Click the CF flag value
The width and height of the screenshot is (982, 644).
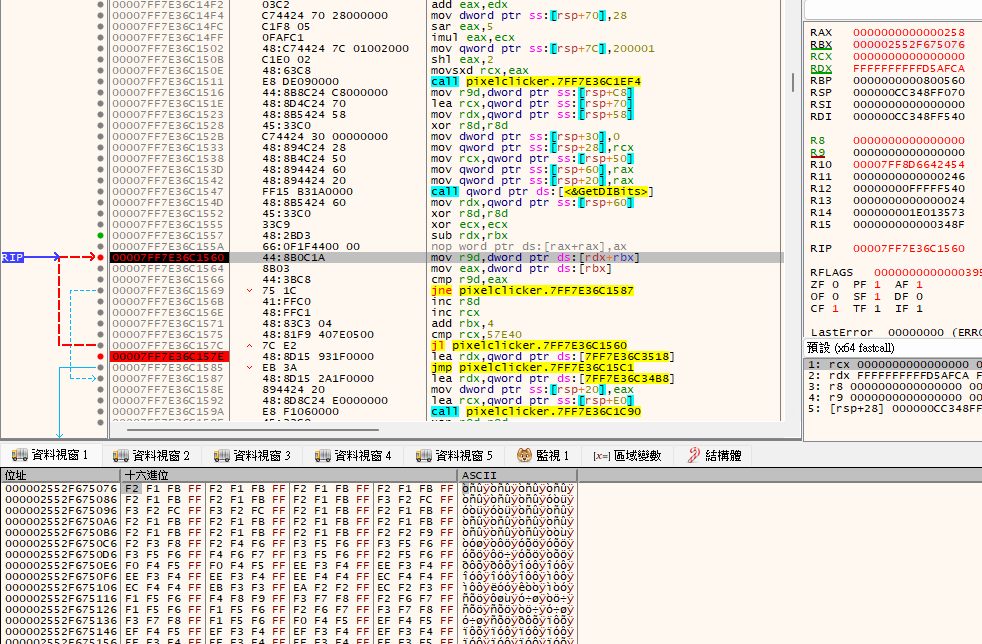[x=835, y=309]
